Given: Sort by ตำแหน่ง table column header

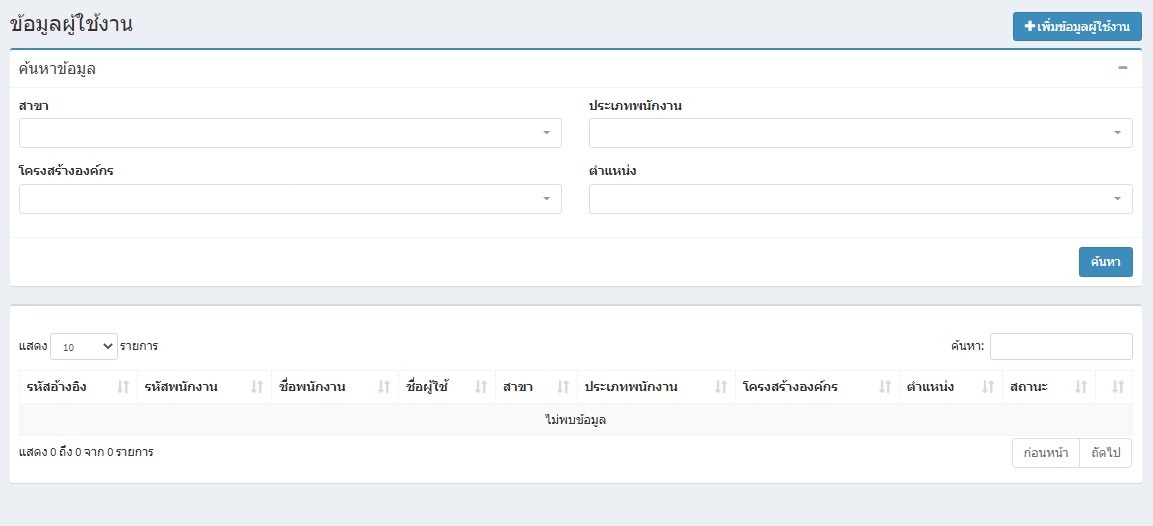Looking at the screenshot, I should pyautogui.click(x=951, y=387).
